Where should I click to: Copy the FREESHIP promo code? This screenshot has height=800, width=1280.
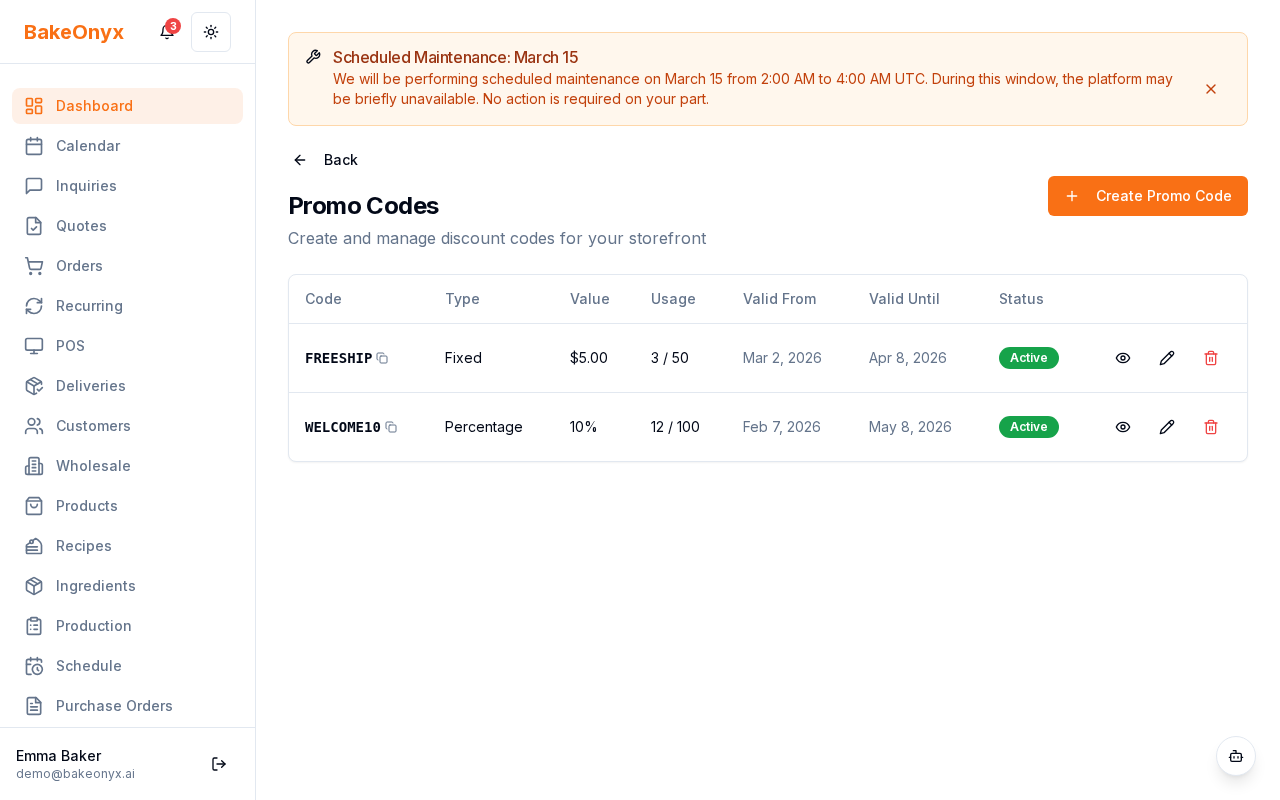pyautogui.click(x=382, y=358)
